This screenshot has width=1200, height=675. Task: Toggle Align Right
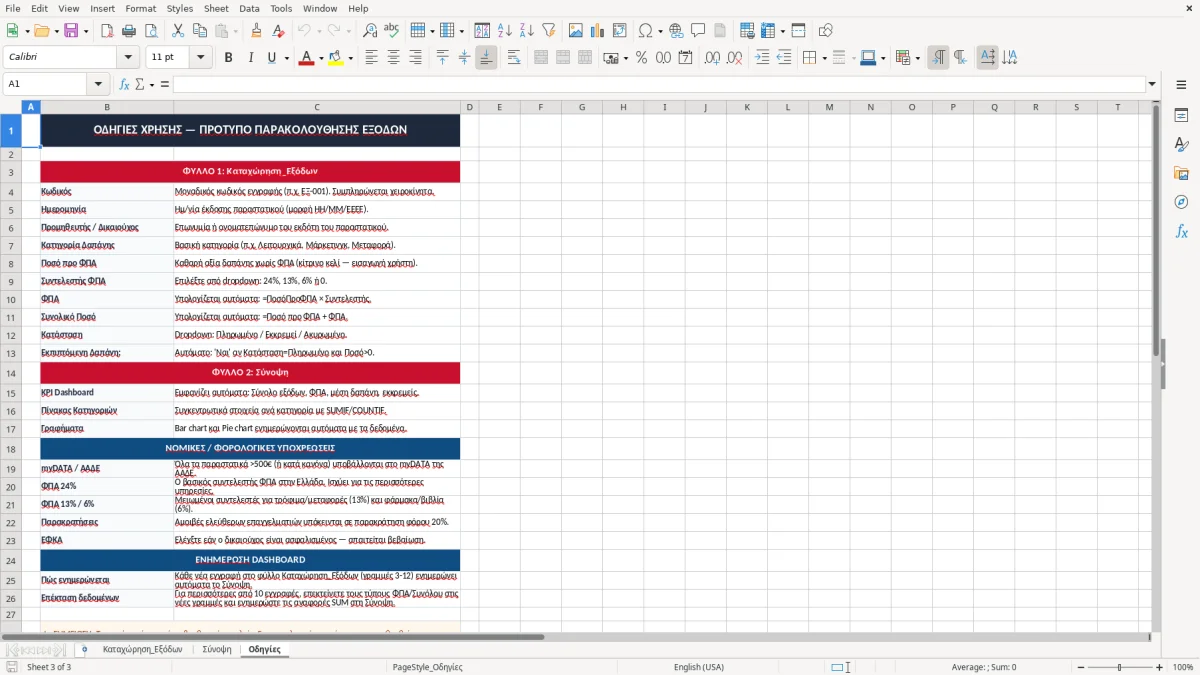click(x=416, y=58)
